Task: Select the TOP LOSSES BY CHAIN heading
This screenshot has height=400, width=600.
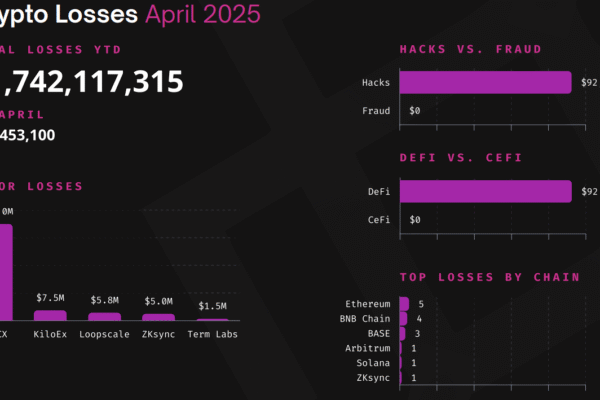Action: point(490,277)
